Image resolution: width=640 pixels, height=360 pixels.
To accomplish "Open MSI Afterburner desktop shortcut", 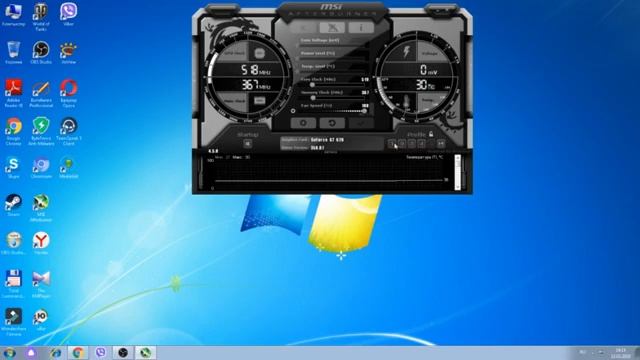I will tap(41, 208).
